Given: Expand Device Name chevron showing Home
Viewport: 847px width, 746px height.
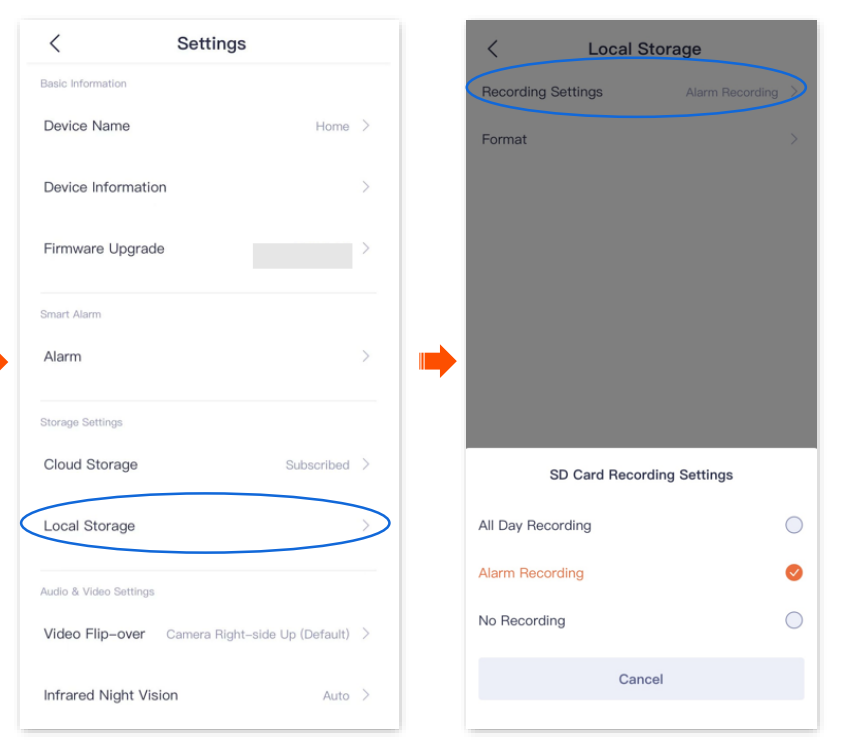Looking at the screenshot, I should pos(366,126).
